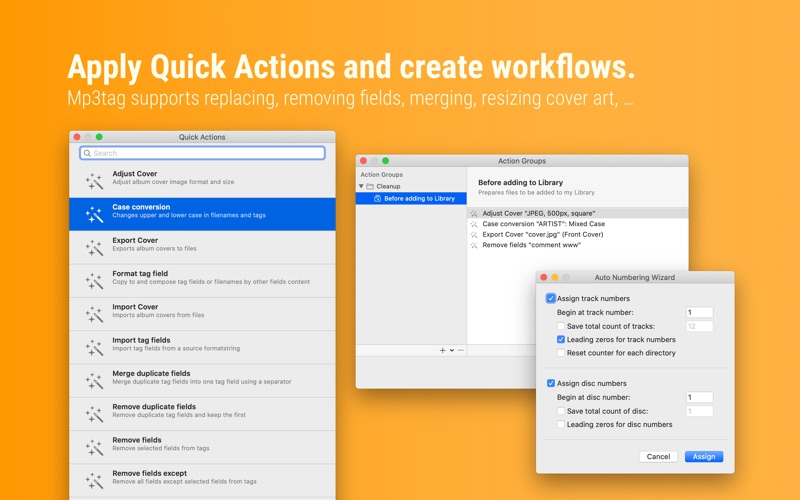Click the Cleanup folder icon in Action Groups
The width and height of the screenshot is (800, 500).
370,186
